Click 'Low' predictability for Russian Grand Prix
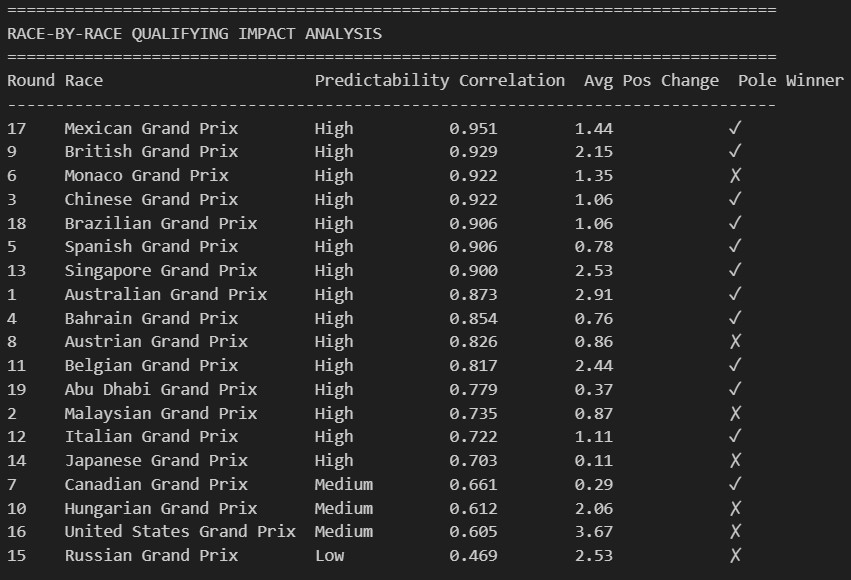Viewport: 851px width, 580px height. point(329,556)
